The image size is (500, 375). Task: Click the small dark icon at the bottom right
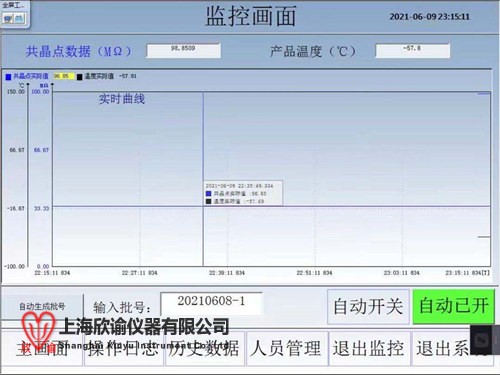(x=483, y=341)
